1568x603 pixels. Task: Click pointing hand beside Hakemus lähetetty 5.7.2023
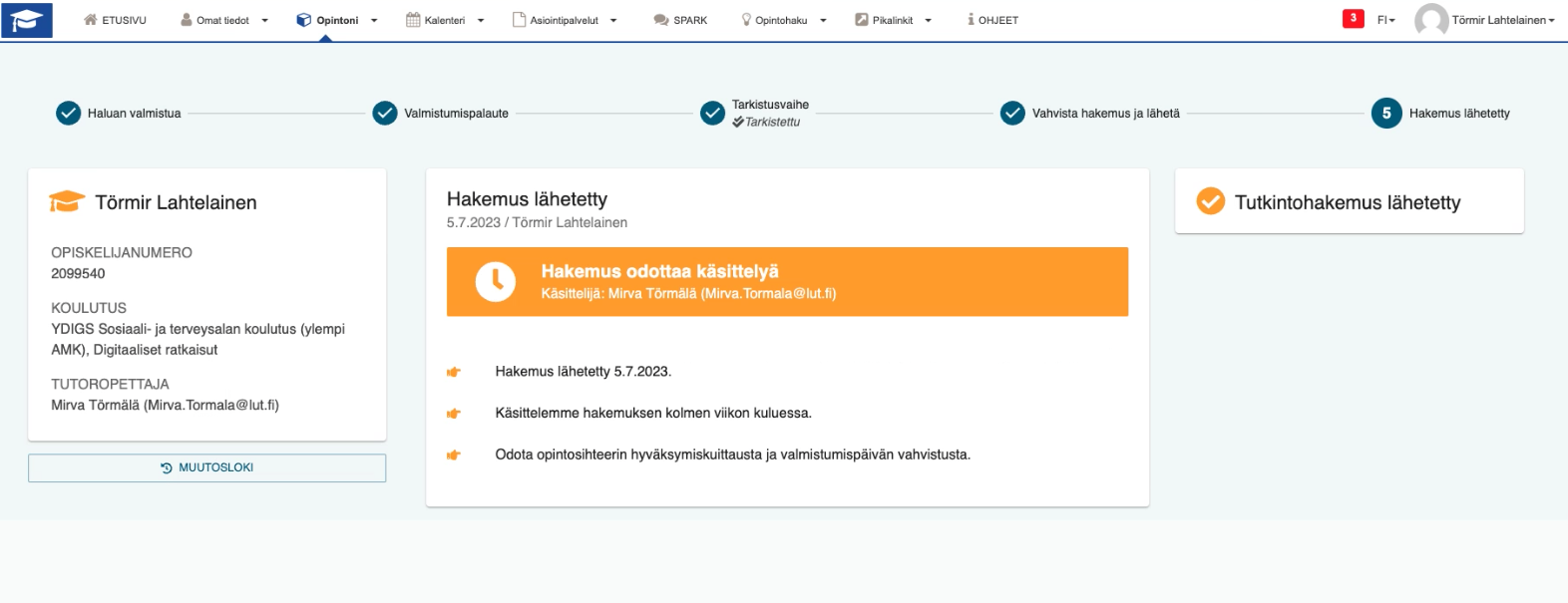[x=454, y=372]
